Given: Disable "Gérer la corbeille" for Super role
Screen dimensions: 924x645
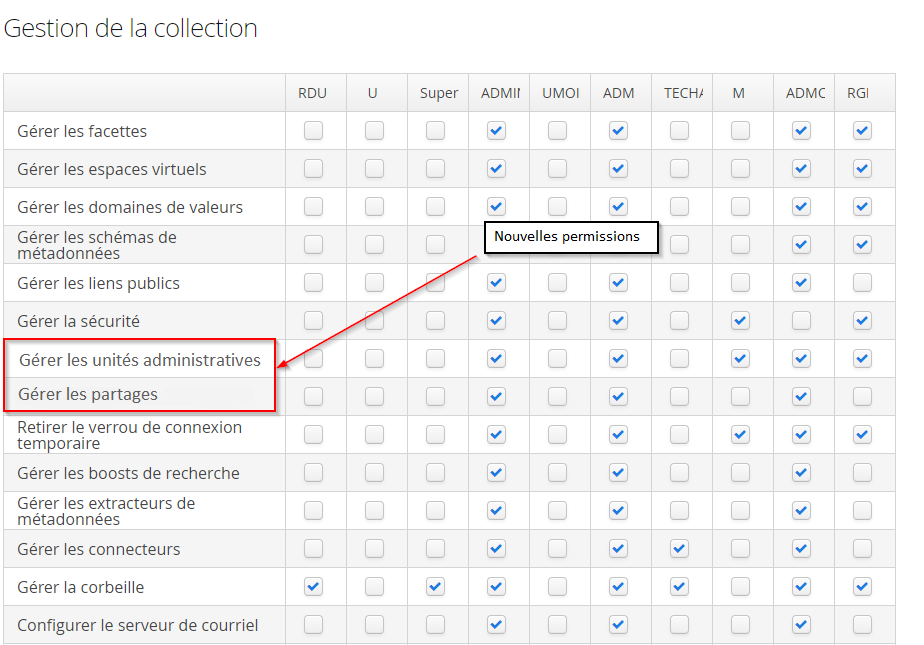Looking at the screenshot, I should (435, 586).
